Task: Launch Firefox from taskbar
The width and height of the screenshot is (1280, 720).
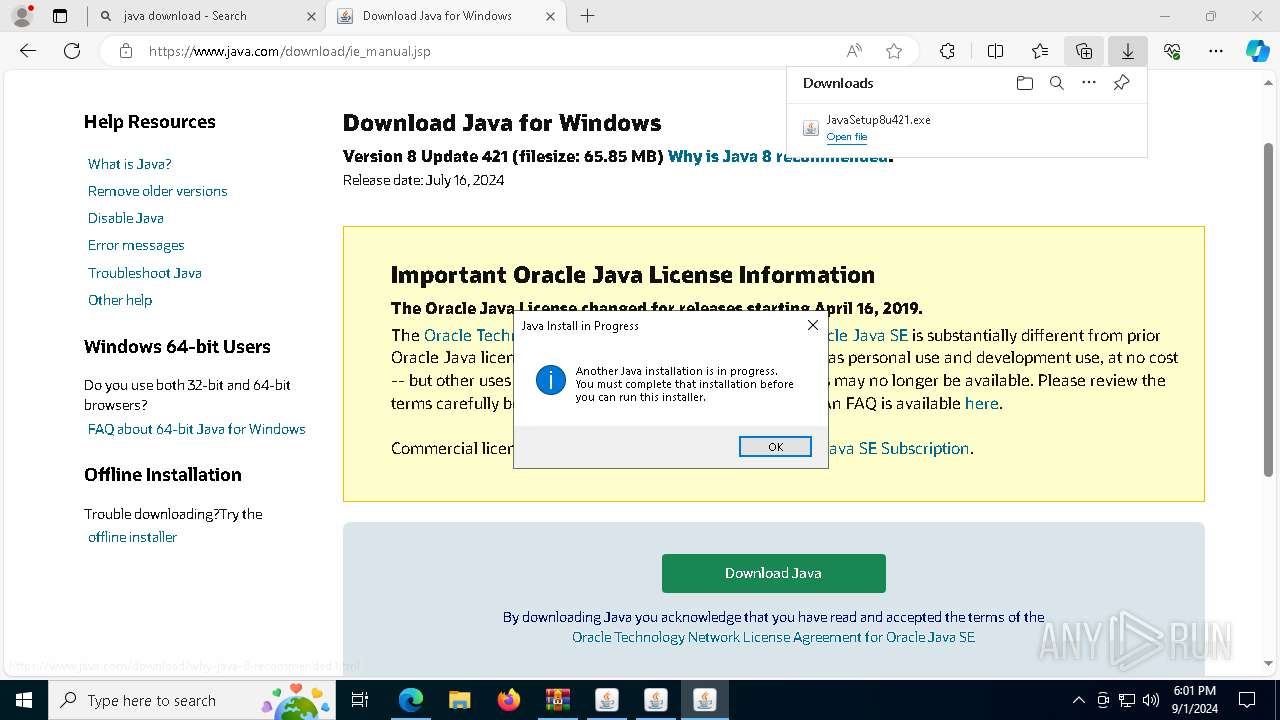Action: pos(508,700)
